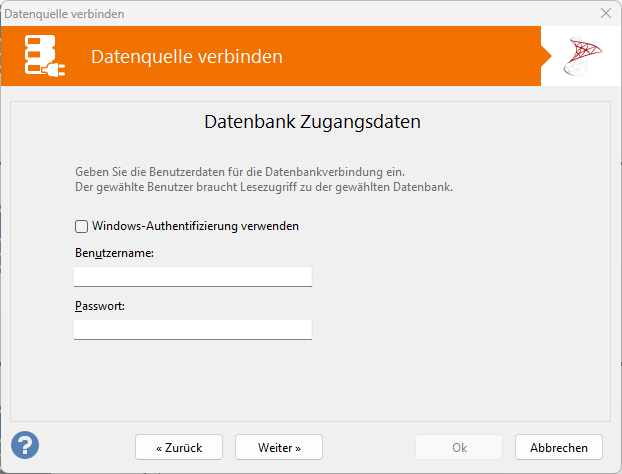The width and height of the screenshot is (622, 474).
Task: Focus the Benutzername input field
Action: [193, 277]
